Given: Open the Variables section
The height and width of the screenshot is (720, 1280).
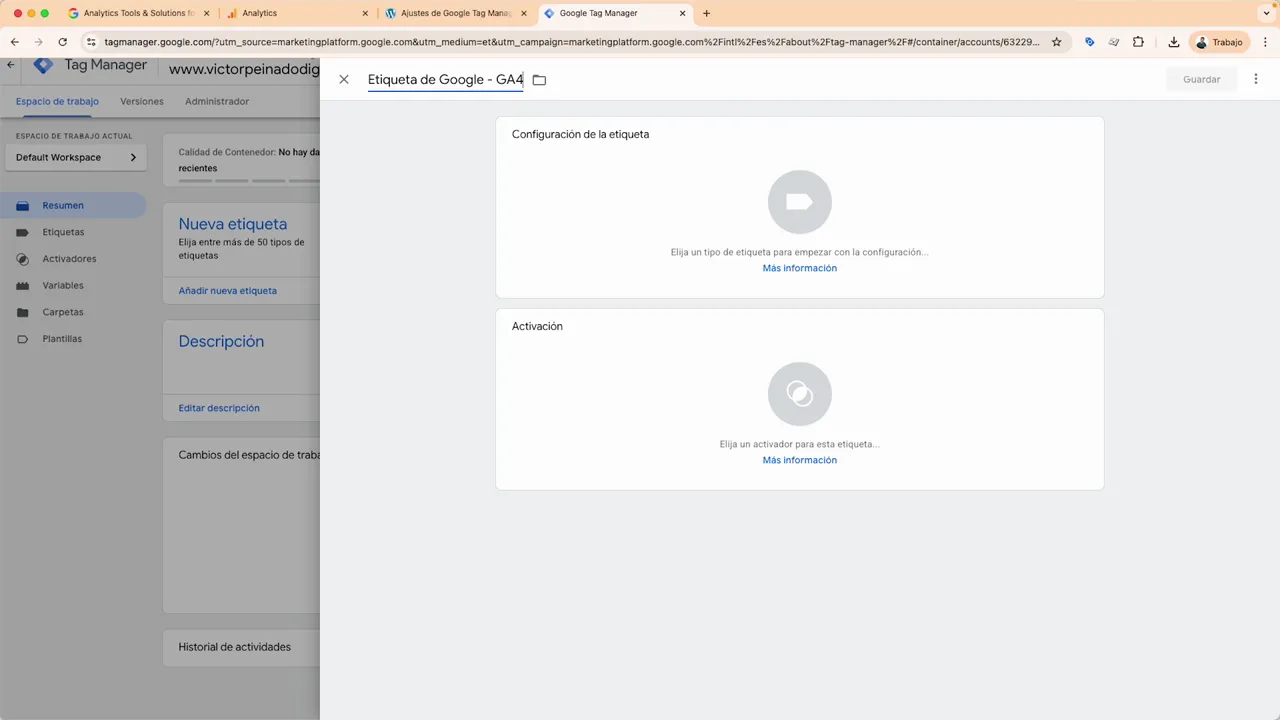Looking at the screenshot, I should click(x=62, y=285).
